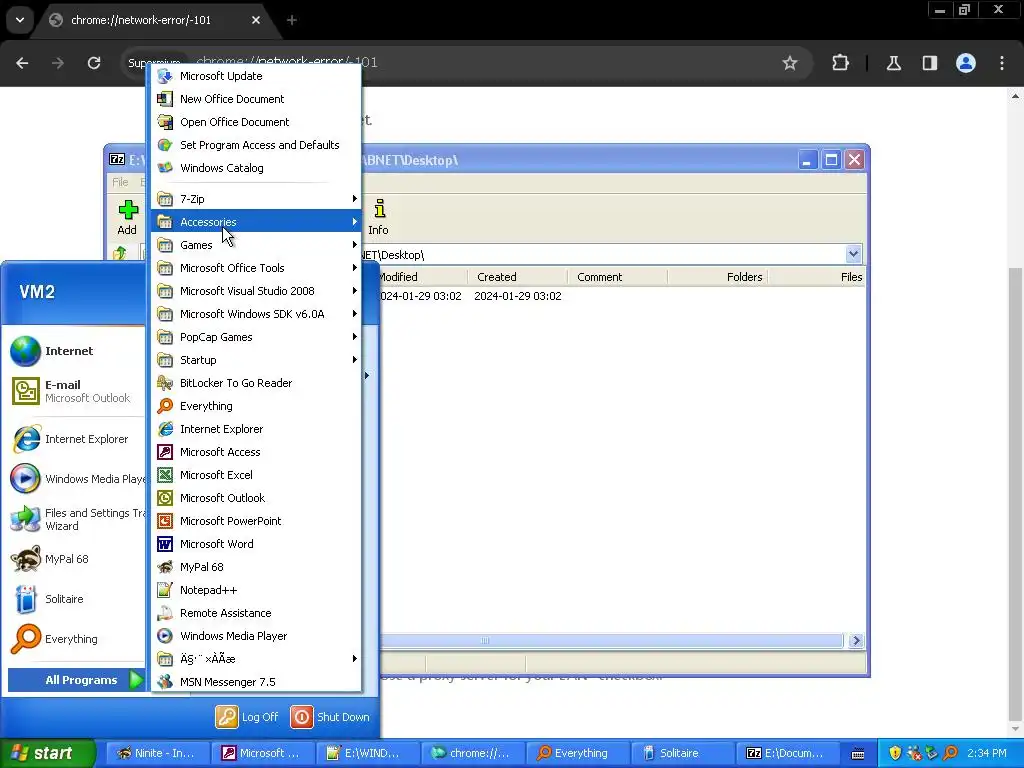This screenshot has height=768, width=1024.
Task: Launch Microsoft Outlook from All Programs
Action: [x=256, y=498]
